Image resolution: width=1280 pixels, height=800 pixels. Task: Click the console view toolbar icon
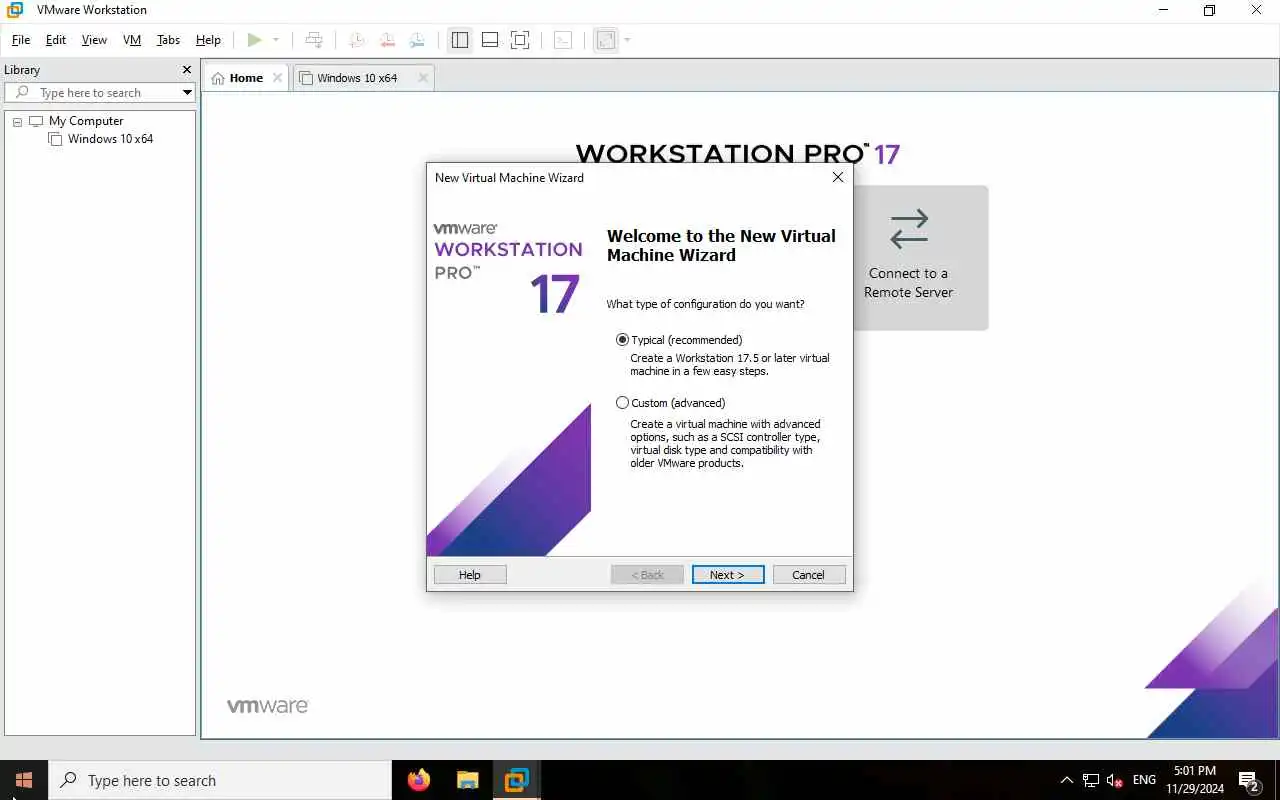(563, 40)
